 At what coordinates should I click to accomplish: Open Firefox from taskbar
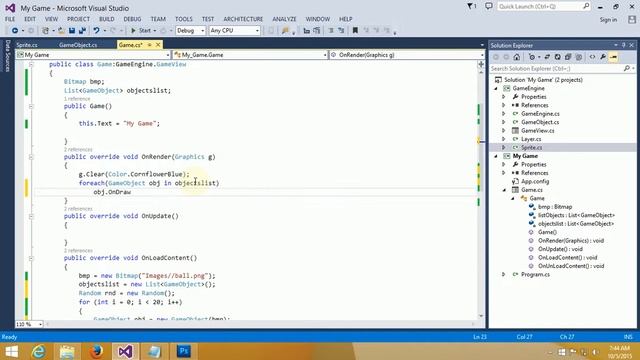tap(96, 351)
